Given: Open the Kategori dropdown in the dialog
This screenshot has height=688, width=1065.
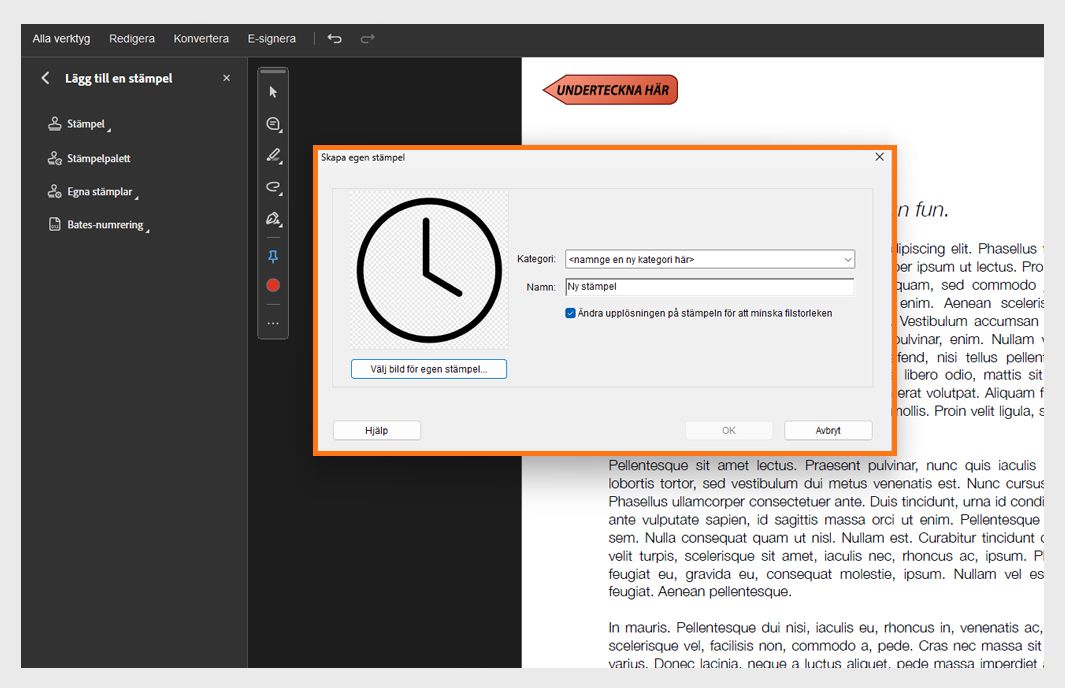Looking at the screenshot, I should 847,259.
